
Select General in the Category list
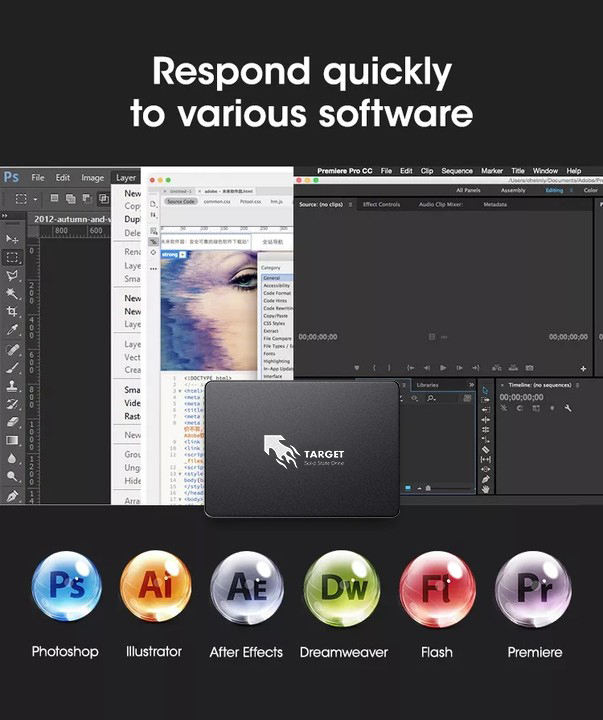271,278
